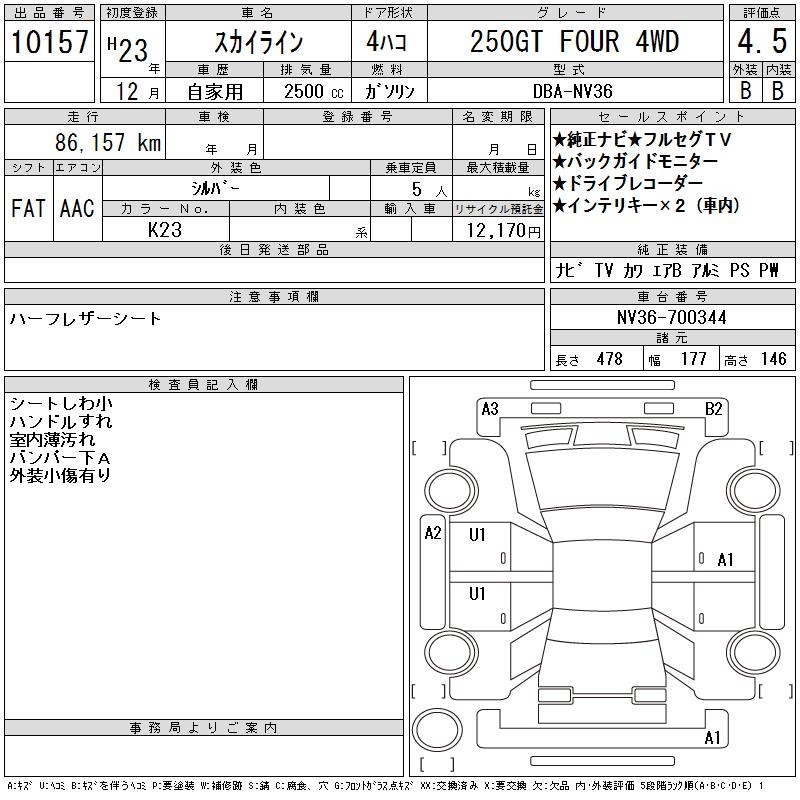This screenshot has height=800, width=800.
Task: Click the height value 146
Action: pos(774,359)
